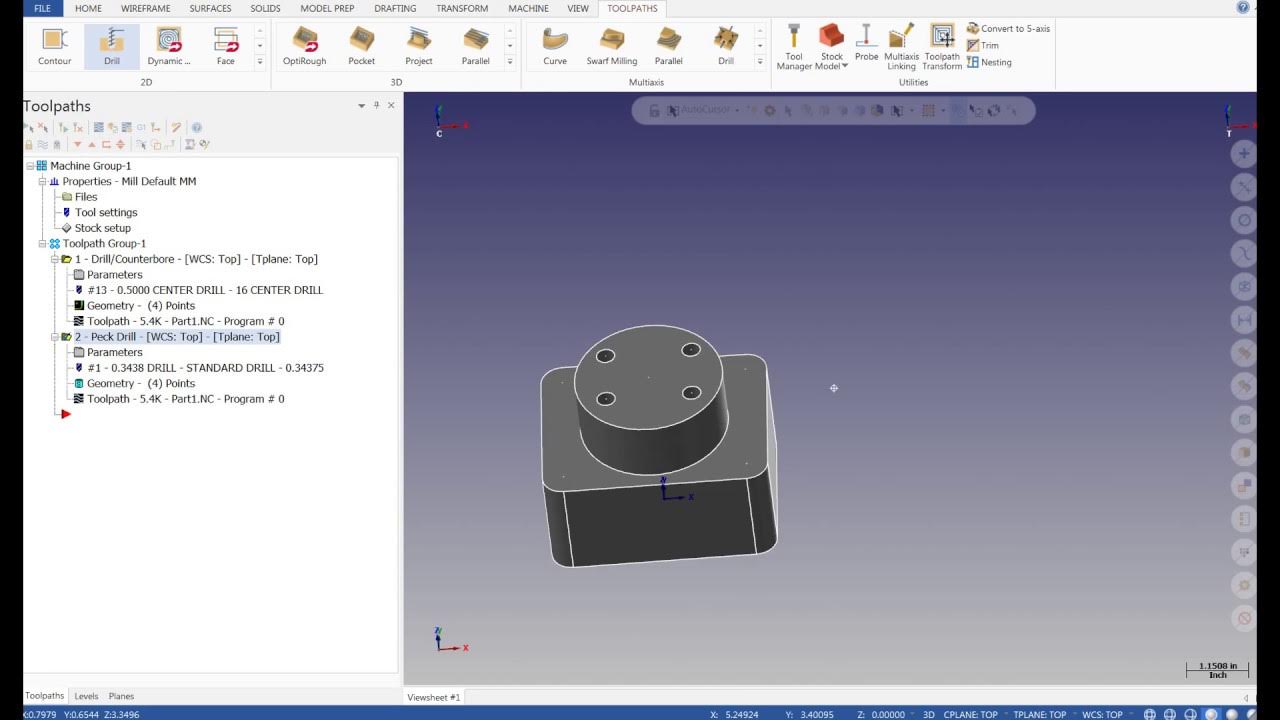Switch to the VIEW ribbon tab
The image size is (1280, 720).
[x=578, y=8]
